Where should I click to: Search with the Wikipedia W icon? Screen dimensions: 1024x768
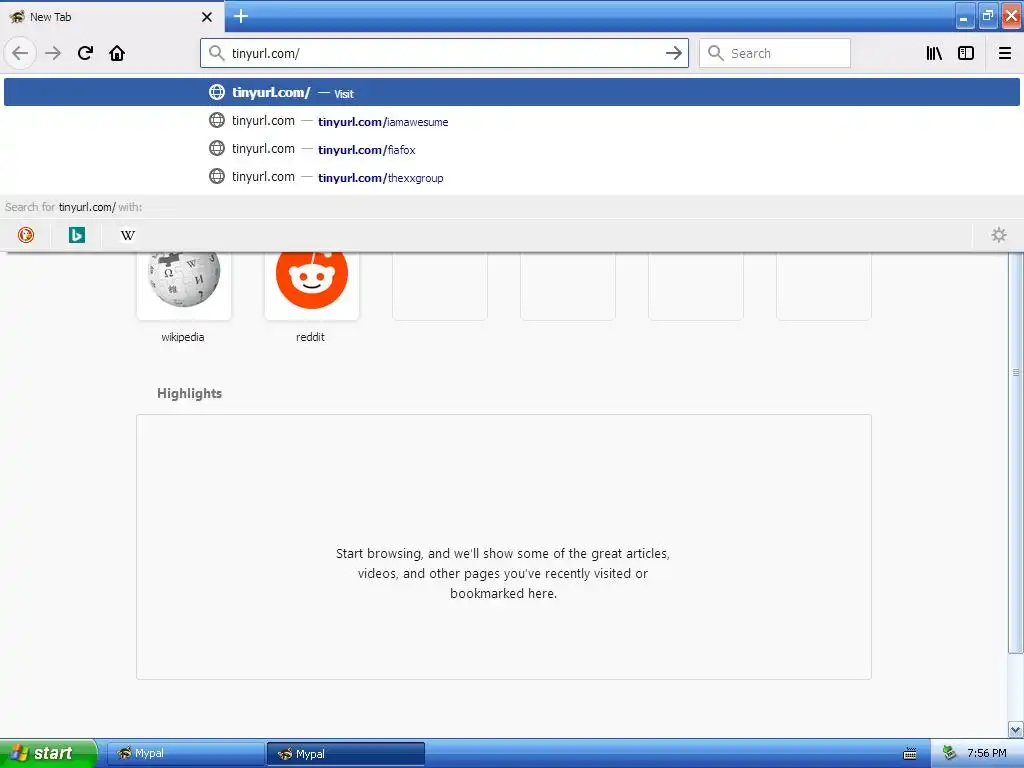pyautogui.click(x=127, y=235)
